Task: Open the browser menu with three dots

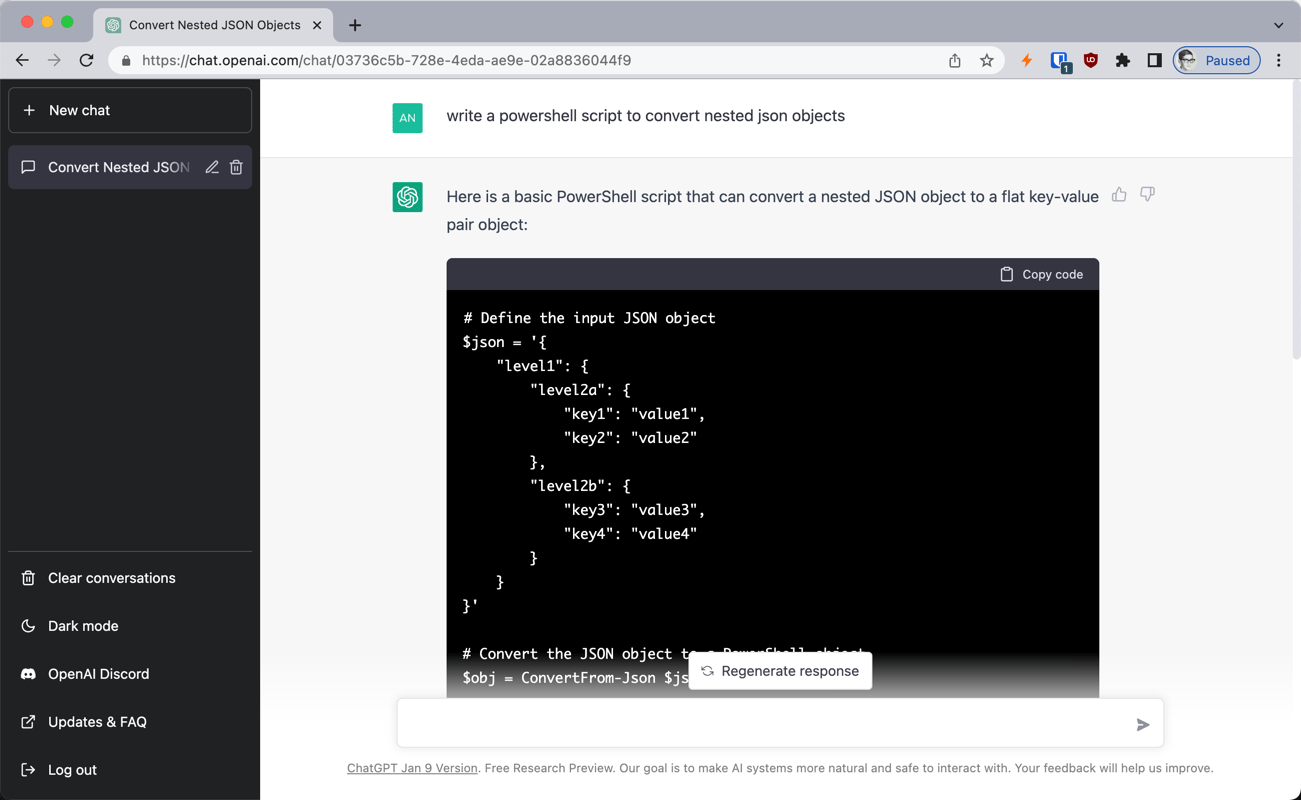Action: coord(1280,60)
